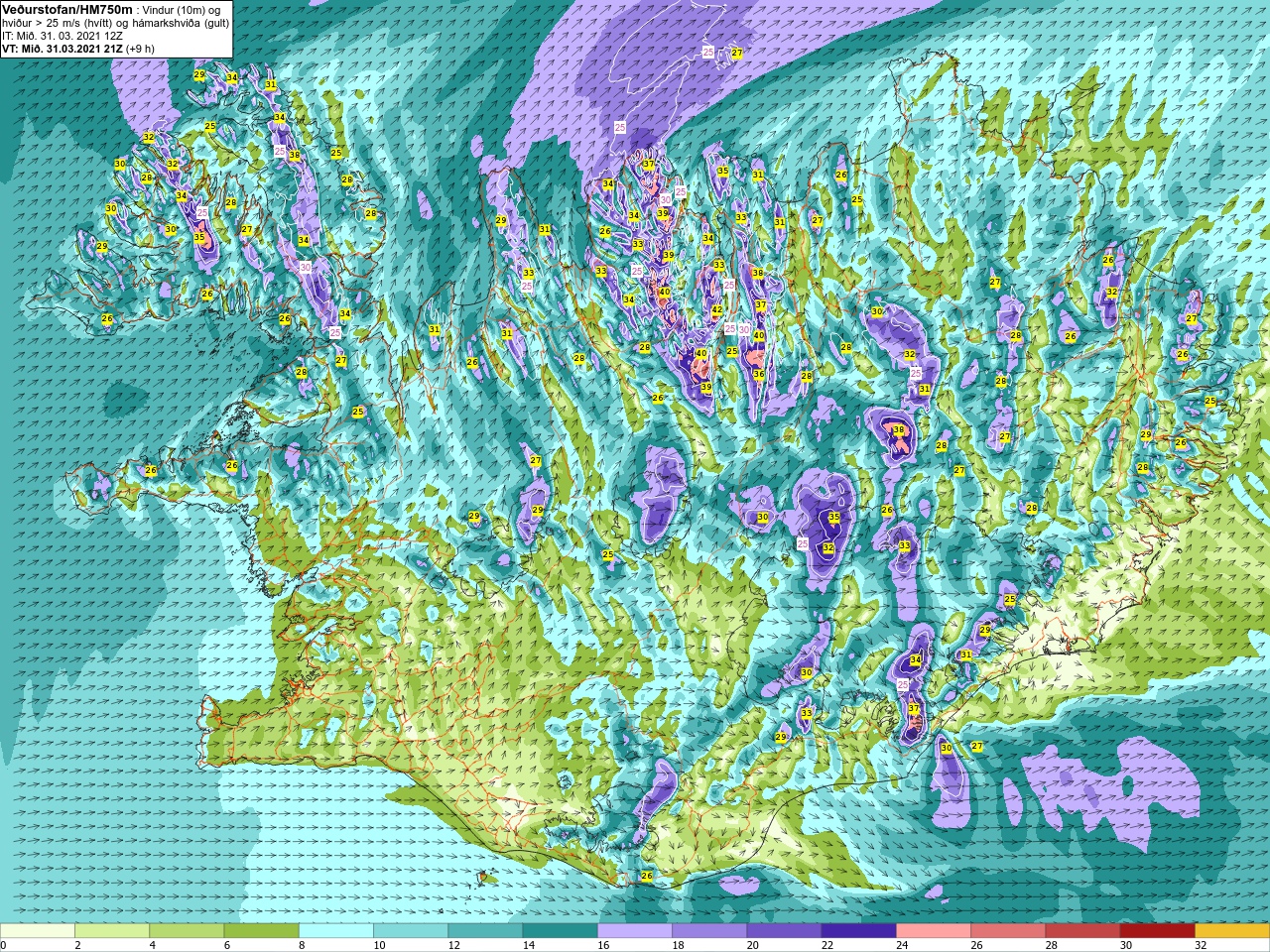This screenshot has width=1270, height=952.
Task: Choose the deep indigo 22–24 m/s legend swatch
Action: point(858,931)
